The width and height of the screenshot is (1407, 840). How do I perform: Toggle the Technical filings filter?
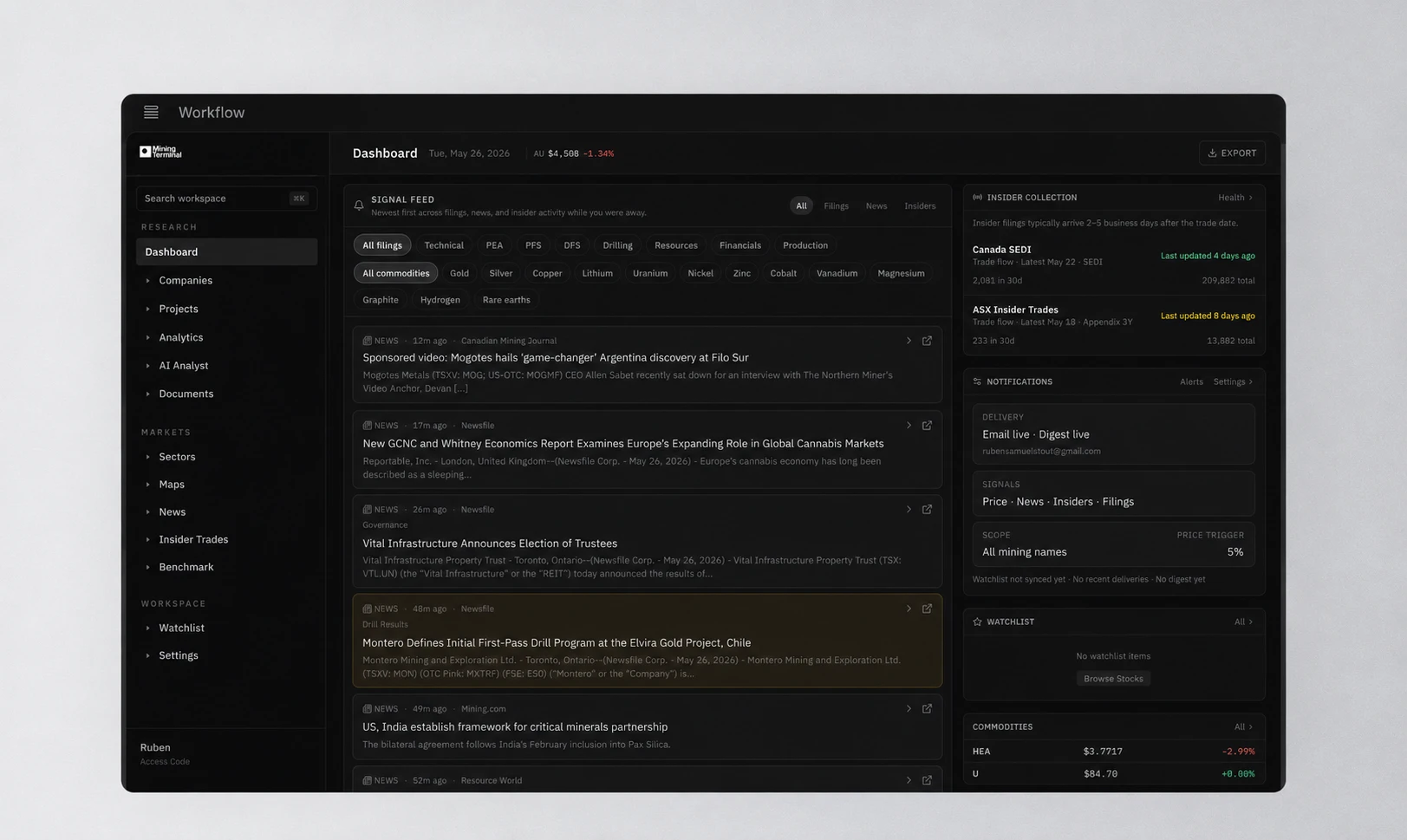tap(444, 245)
